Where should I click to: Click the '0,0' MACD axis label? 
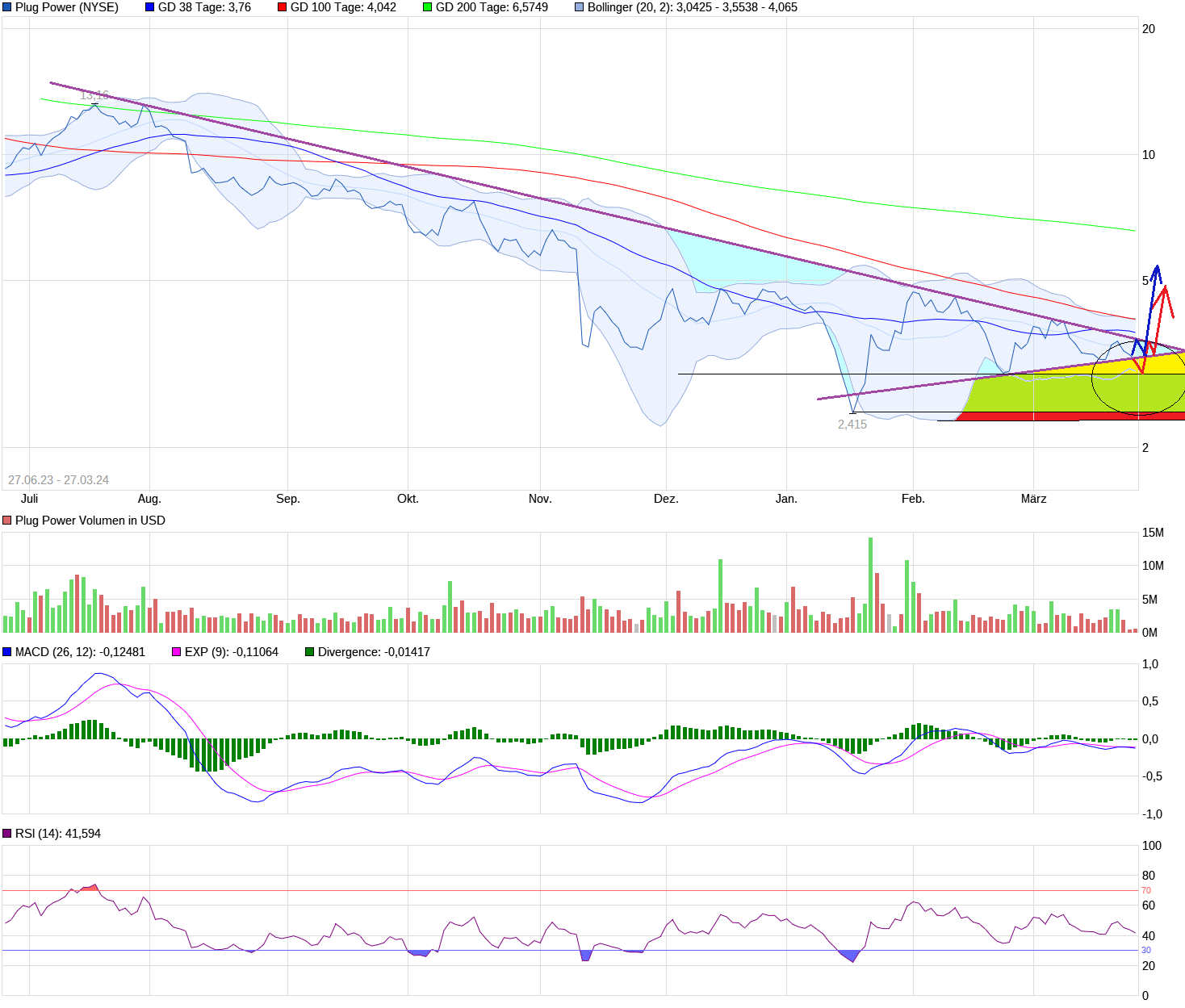pyautogui.click(x=1150, y=739)
